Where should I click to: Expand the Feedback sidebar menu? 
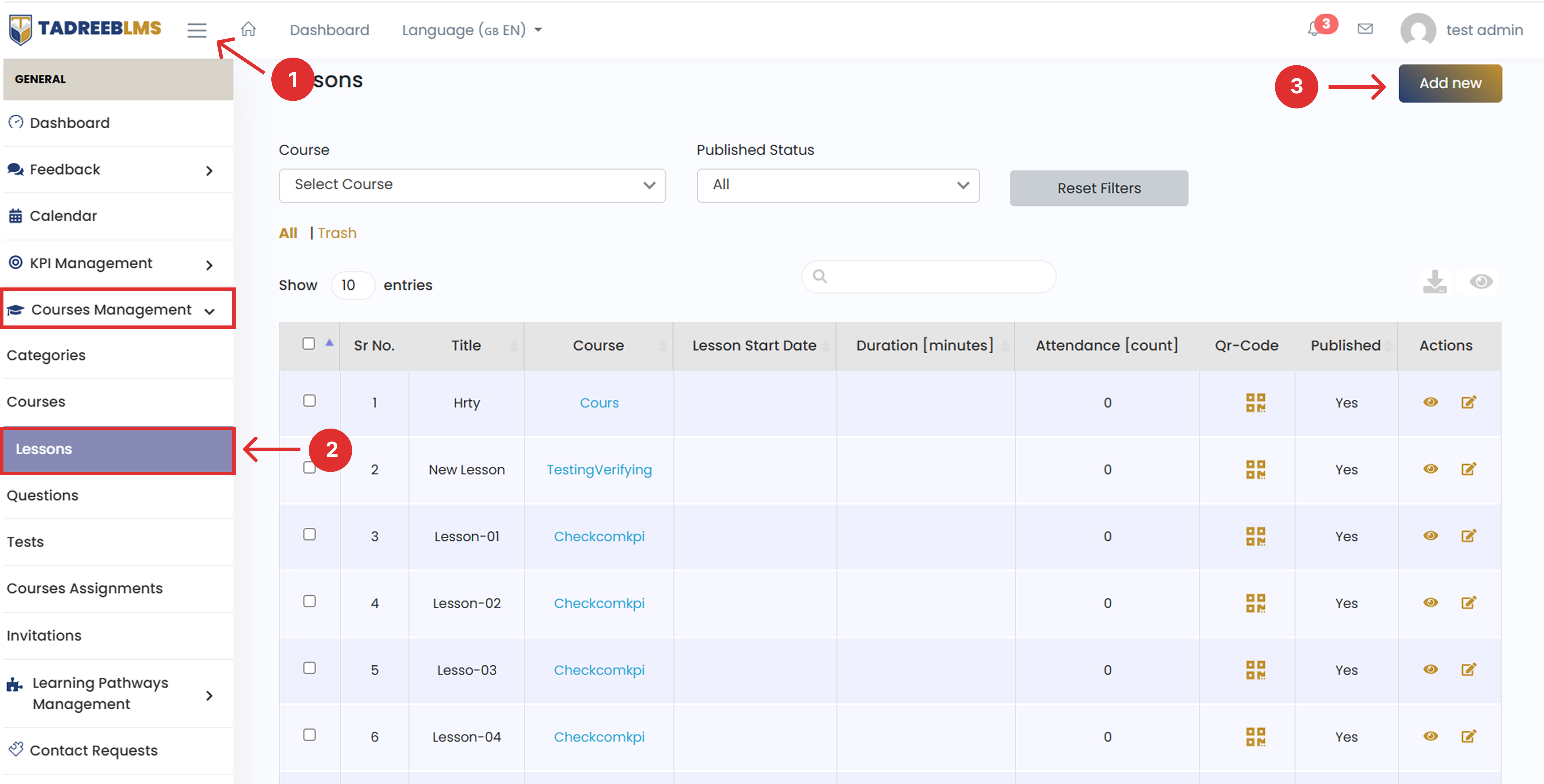click(x=118, y=170)
